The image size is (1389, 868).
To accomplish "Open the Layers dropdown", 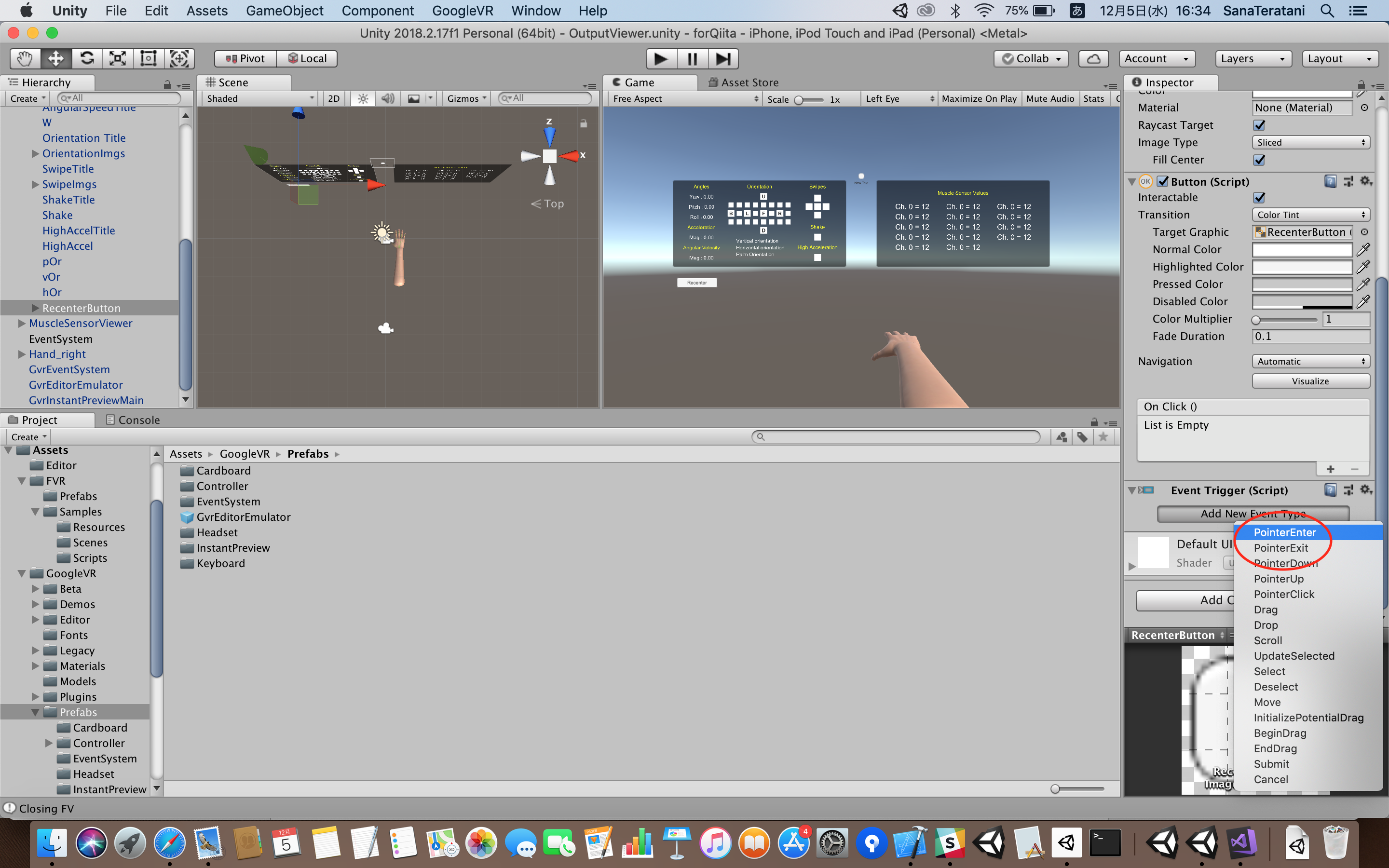I will coord(1253,58).
